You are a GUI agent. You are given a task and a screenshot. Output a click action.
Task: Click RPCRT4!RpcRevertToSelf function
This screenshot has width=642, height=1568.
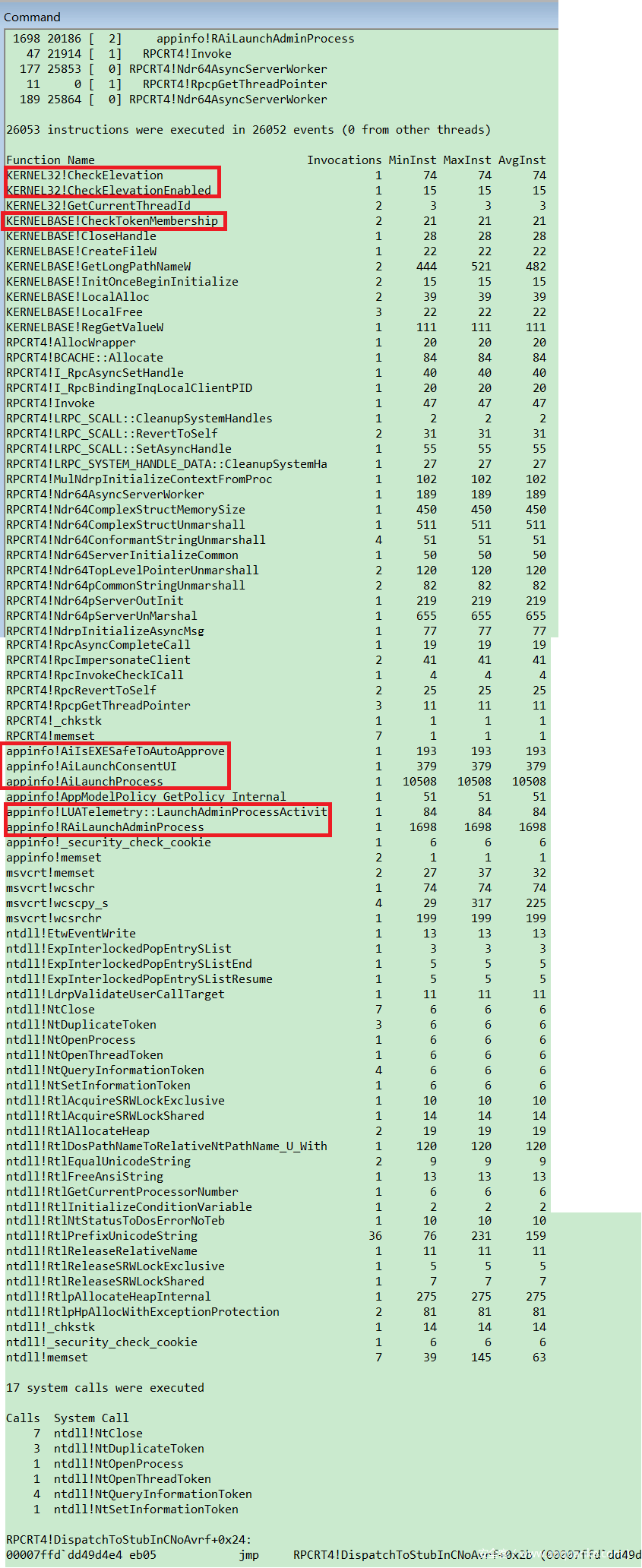[x=81, y=690]
